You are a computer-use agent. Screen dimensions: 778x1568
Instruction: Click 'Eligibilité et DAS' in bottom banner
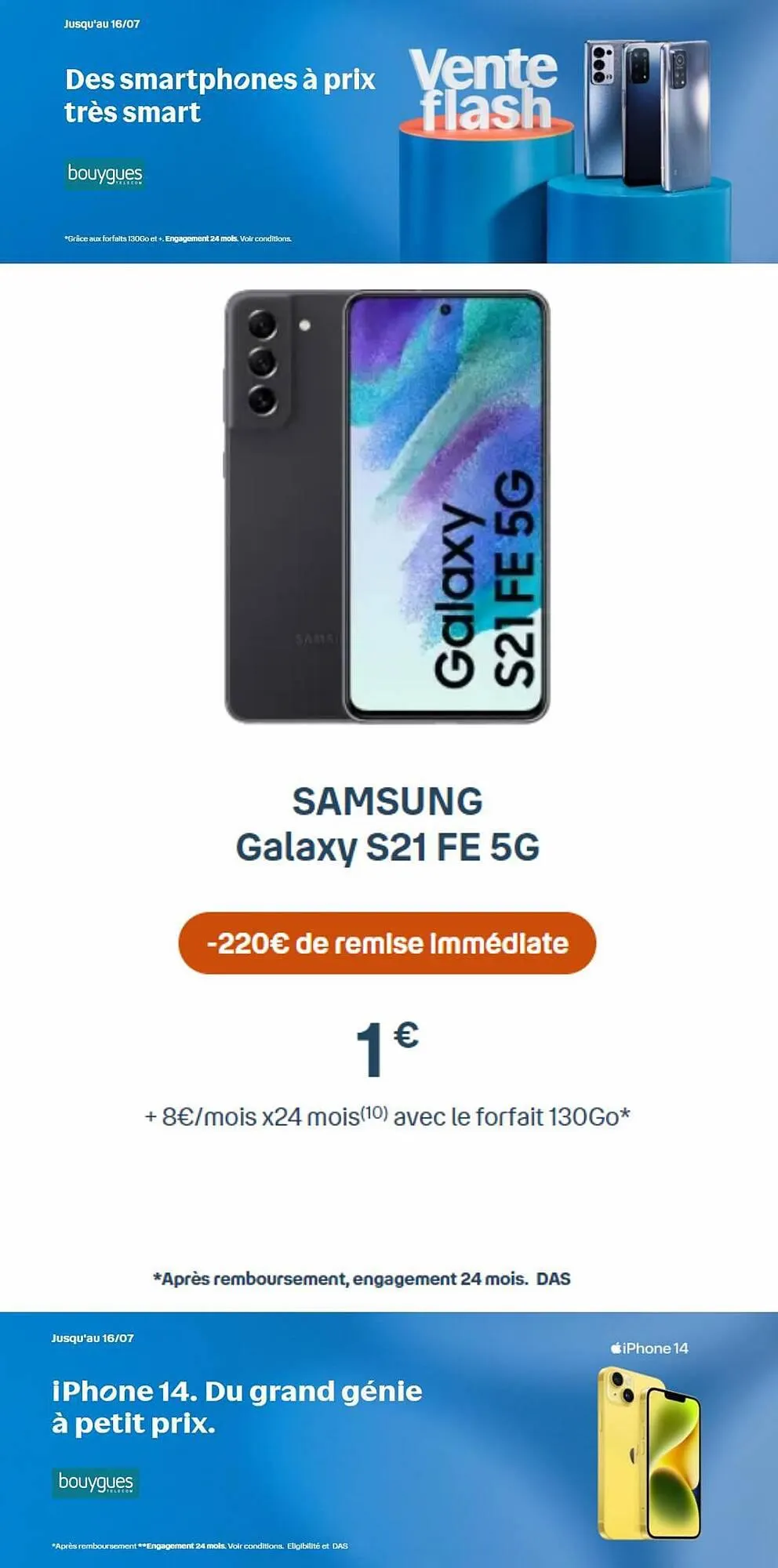tap(318, 1546)
